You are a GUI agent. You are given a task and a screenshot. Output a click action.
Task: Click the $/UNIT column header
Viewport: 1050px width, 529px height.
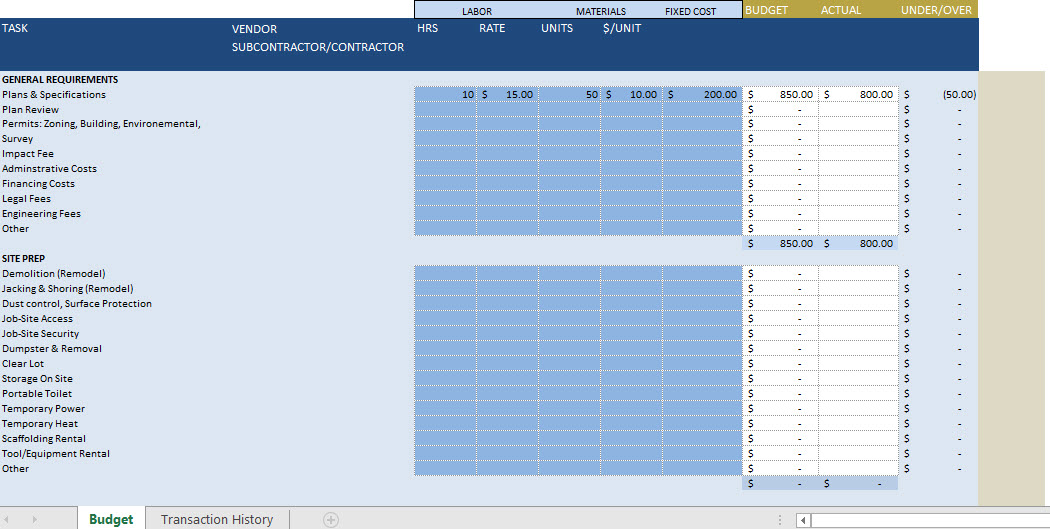pyautogui.click(x=622, y=28)
